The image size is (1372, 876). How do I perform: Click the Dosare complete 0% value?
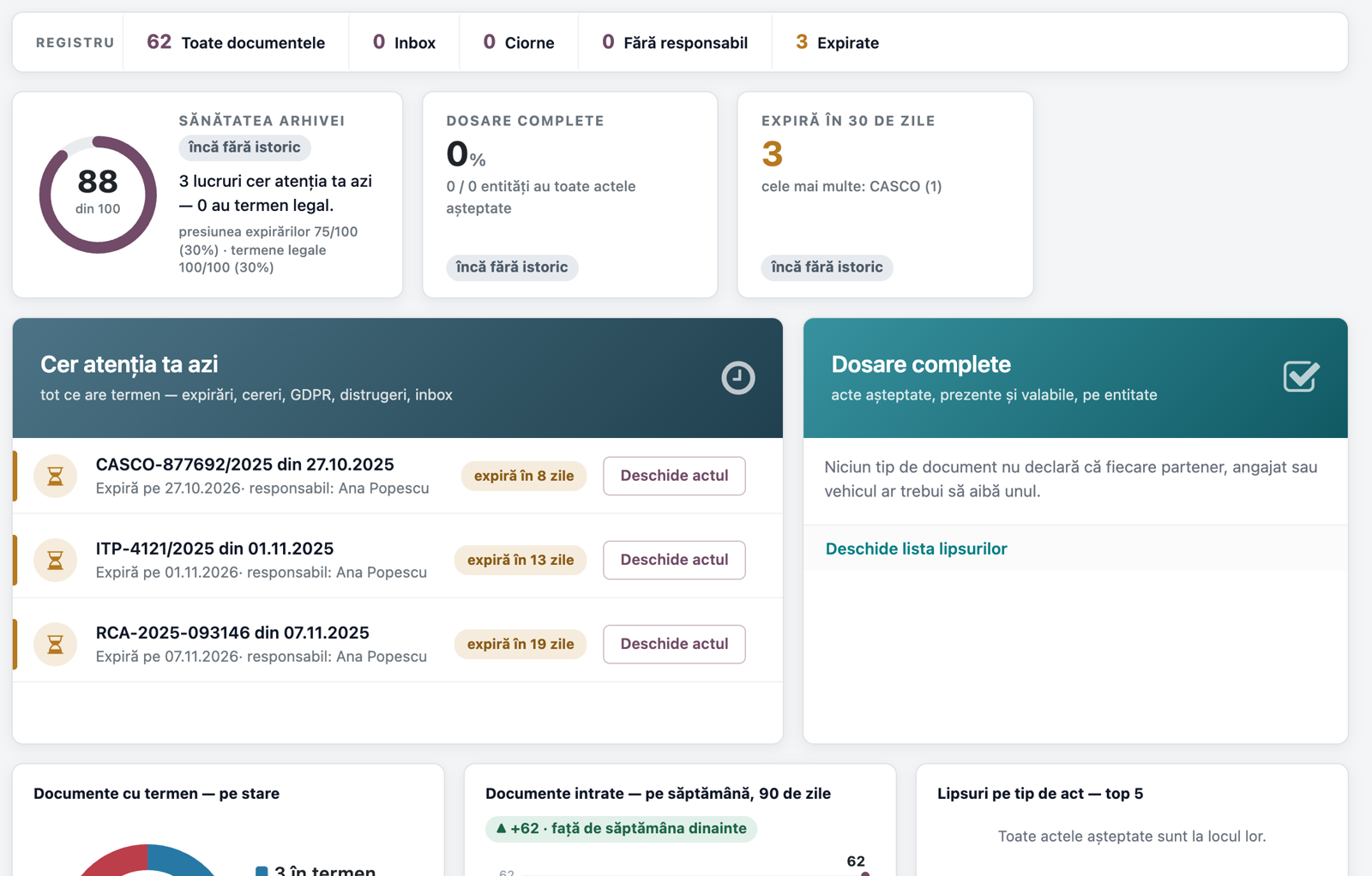pyautogui.click(x=466, y=154)
